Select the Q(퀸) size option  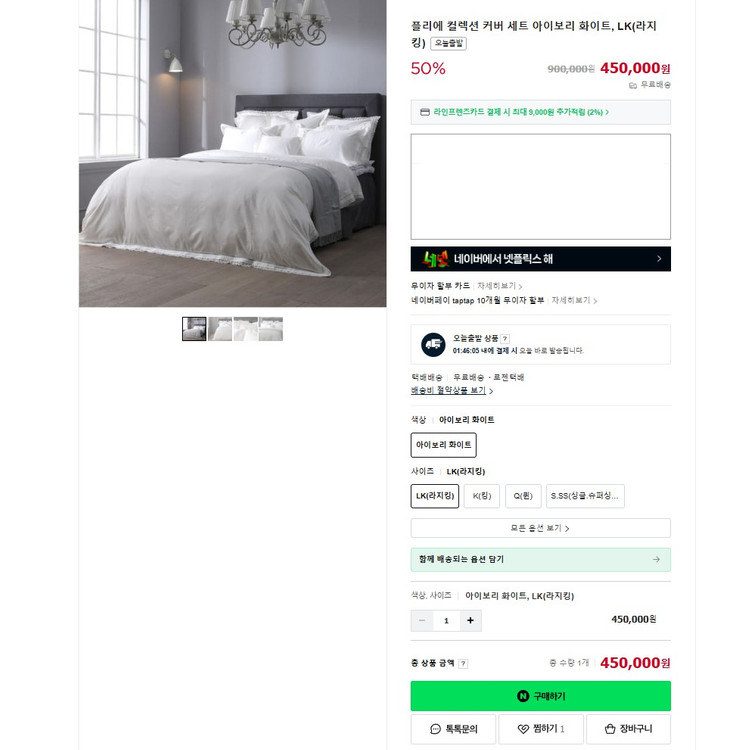pyautogui.click(x=523, y=496)
